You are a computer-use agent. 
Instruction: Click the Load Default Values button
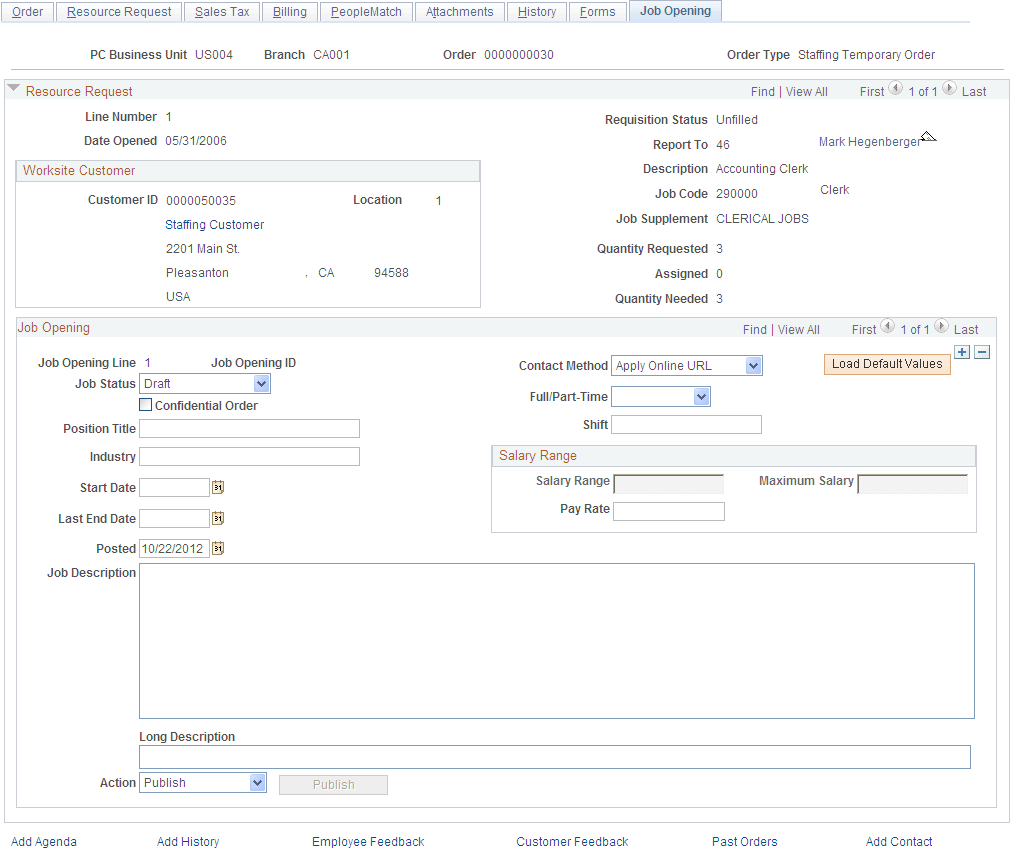(887, 364)
